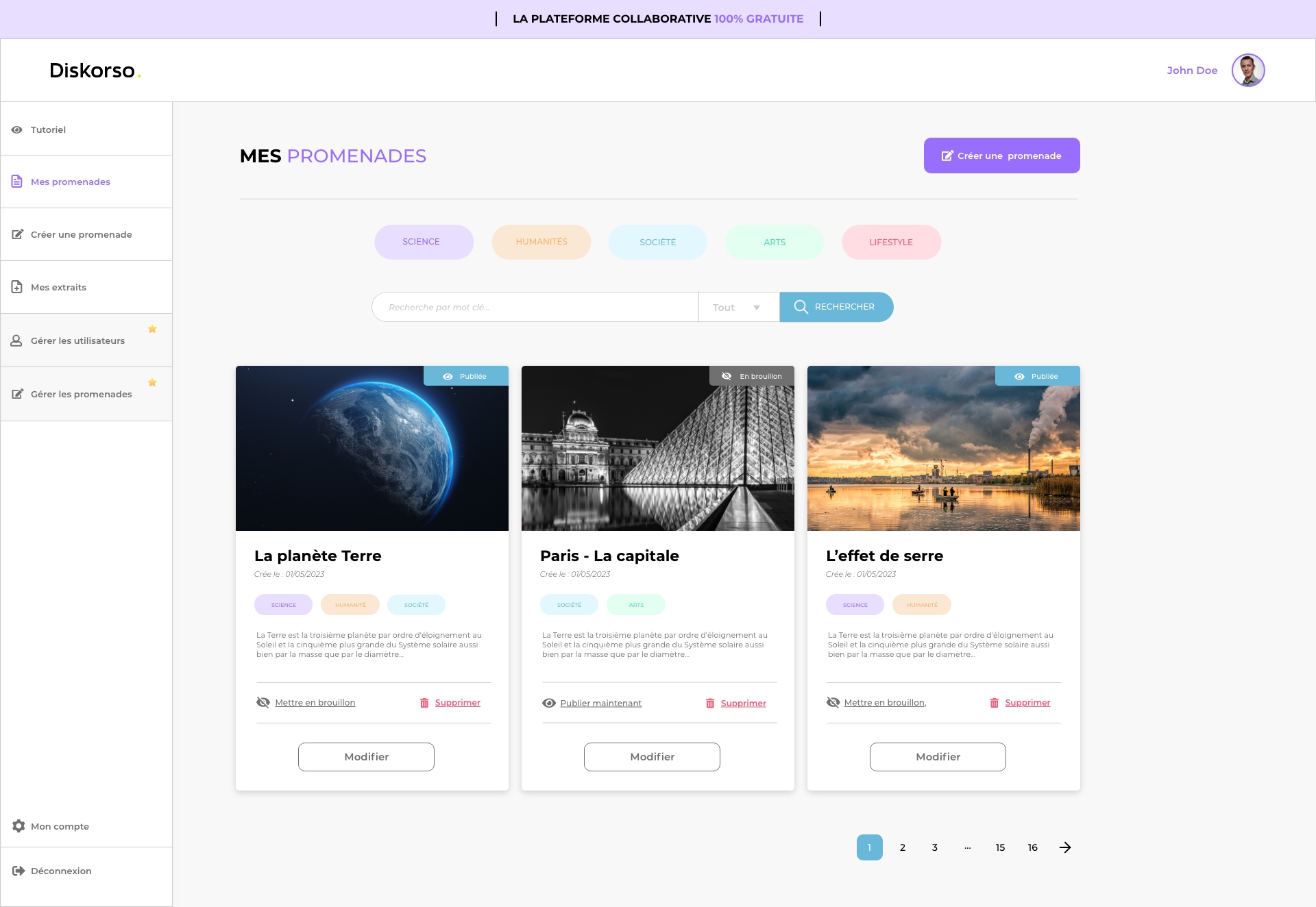This screenshot has height=907, width=1316.
Task: Click the purple Créer une promenade button
Action: 1002,156
